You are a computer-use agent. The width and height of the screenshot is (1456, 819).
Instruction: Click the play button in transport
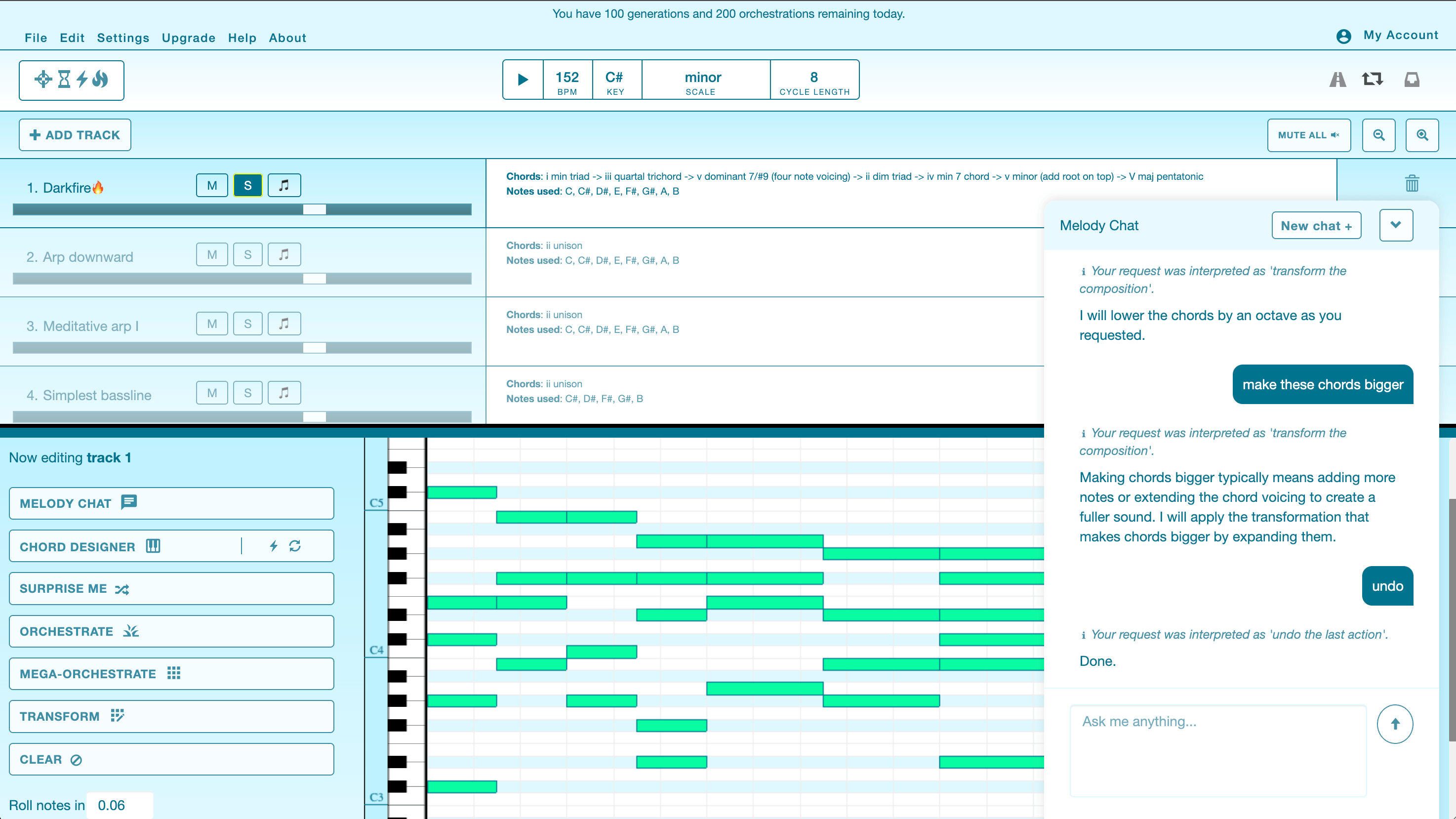click(x=523, y=80)
